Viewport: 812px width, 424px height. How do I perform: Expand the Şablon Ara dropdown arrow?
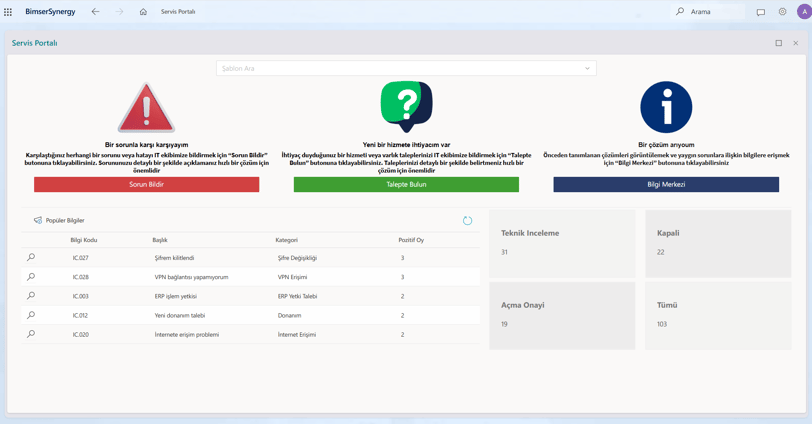tap(587, 68)
